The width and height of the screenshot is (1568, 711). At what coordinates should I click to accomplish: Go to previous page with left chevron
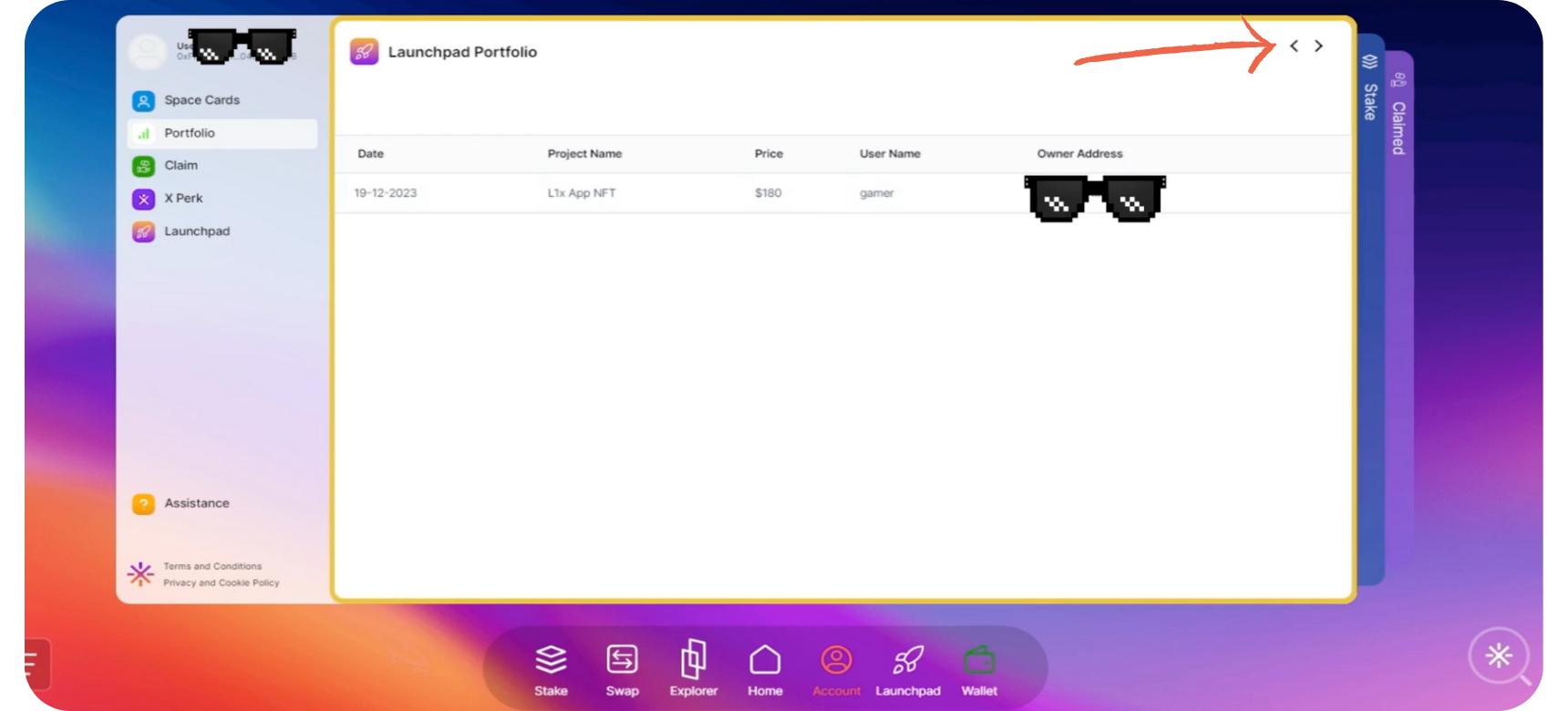point(1294,46)
